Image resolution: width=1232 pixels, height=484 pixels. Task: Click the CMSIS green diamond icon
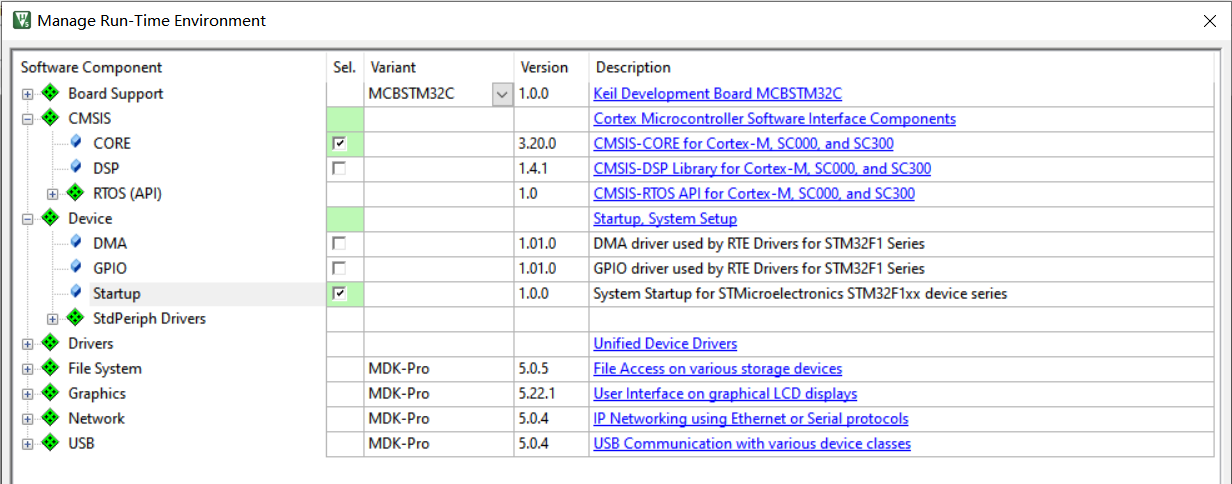coord(50,118)
